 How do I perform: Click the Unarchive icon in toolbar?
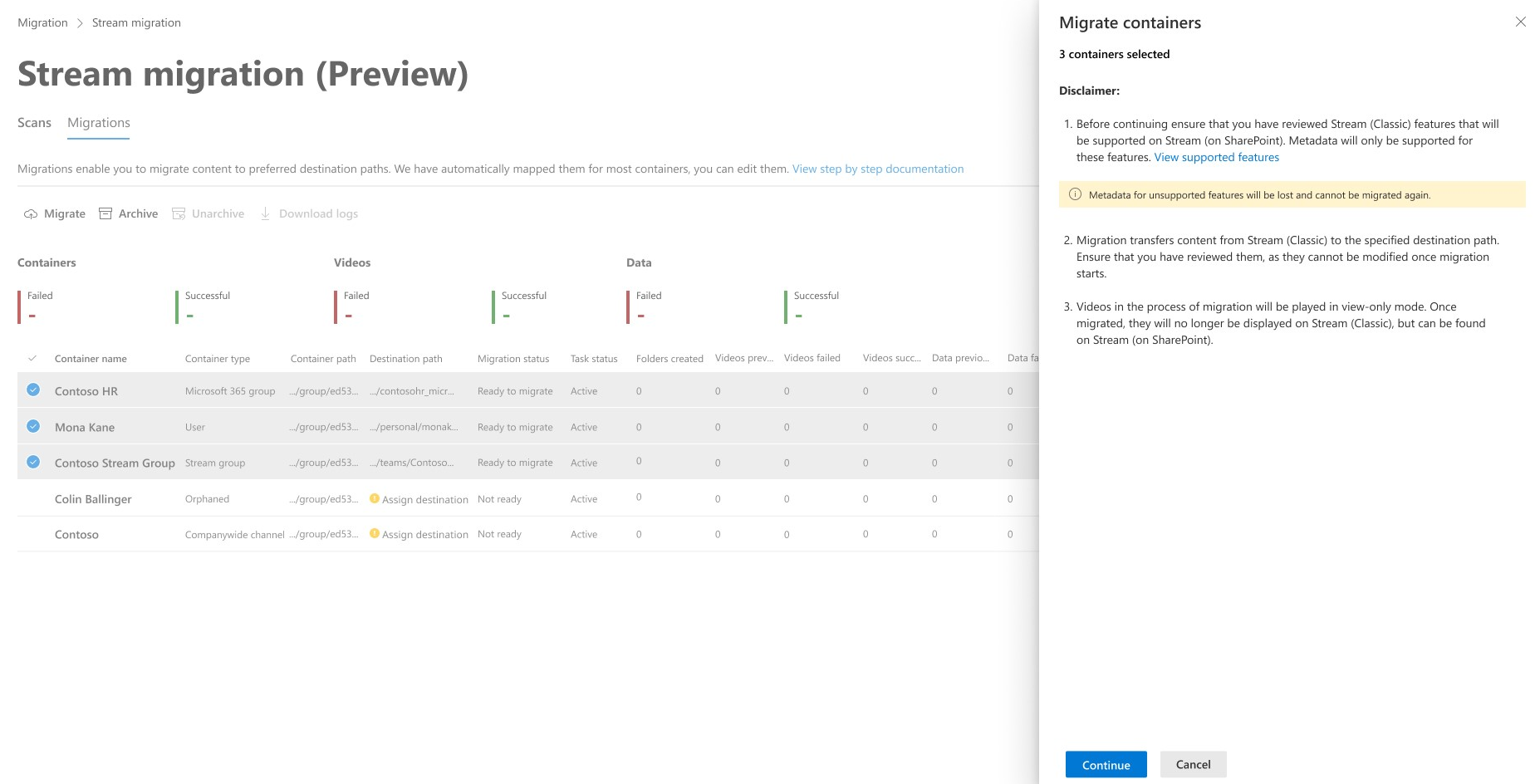coord(179,214)
